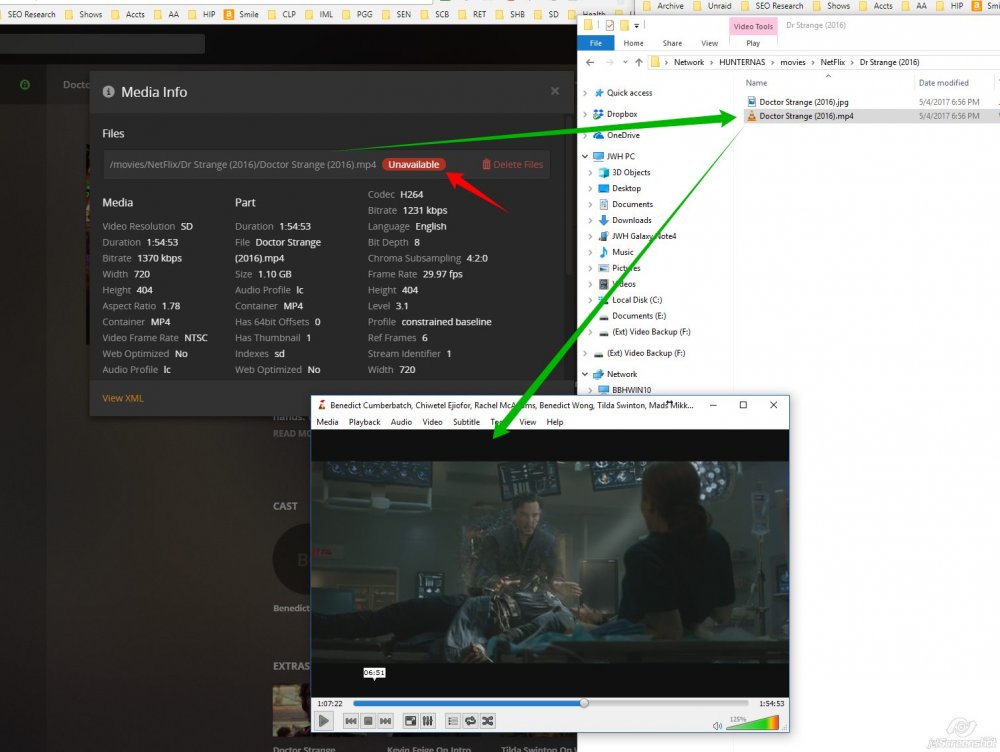Select the Media Info file path text
This screenshot has width=1000, height=752.
[242, 164]
